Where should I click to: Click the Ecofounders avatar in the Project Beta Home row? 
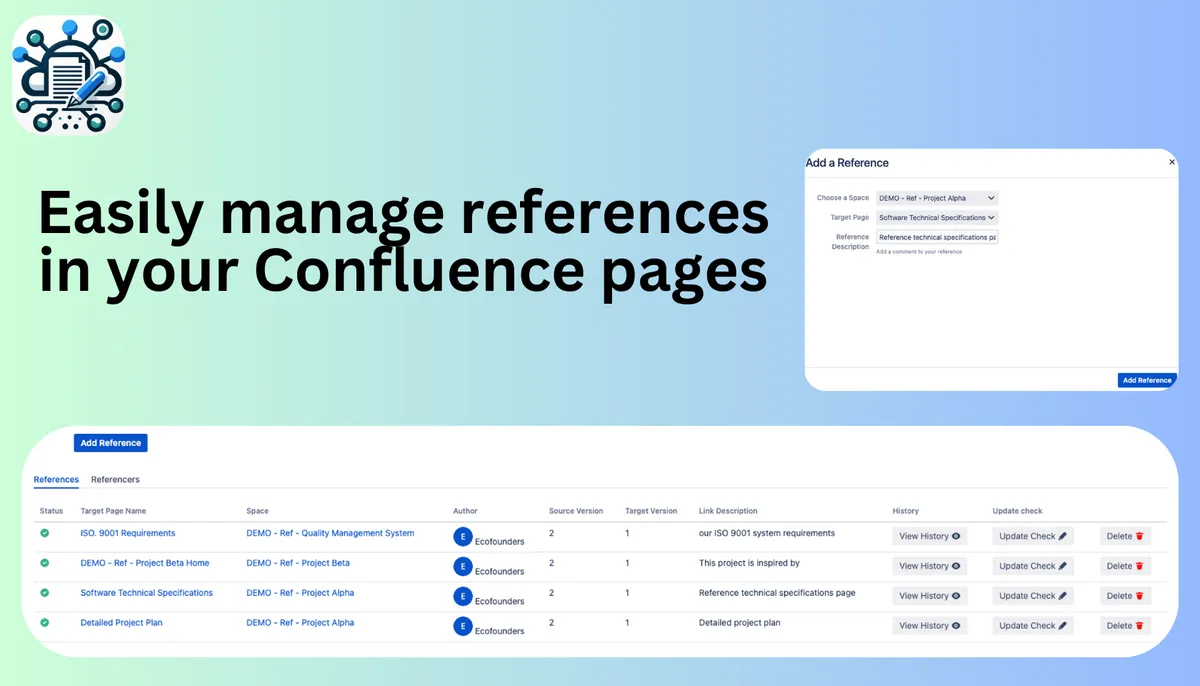coord(462,566)
